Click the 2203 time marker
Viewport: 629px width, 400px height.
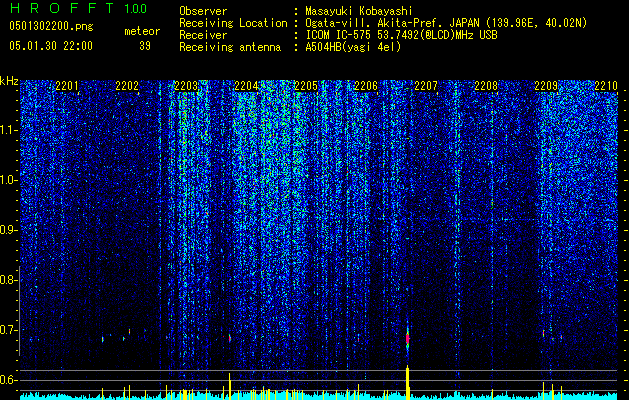[x=187, y=86]
